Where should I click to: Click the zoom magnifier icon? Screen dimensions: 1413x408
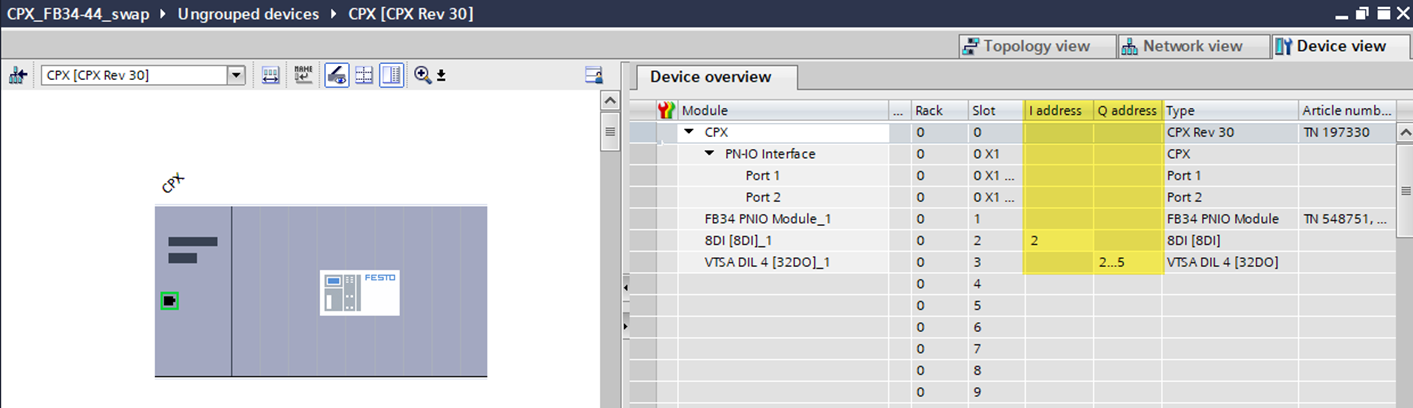click(422, 75)
